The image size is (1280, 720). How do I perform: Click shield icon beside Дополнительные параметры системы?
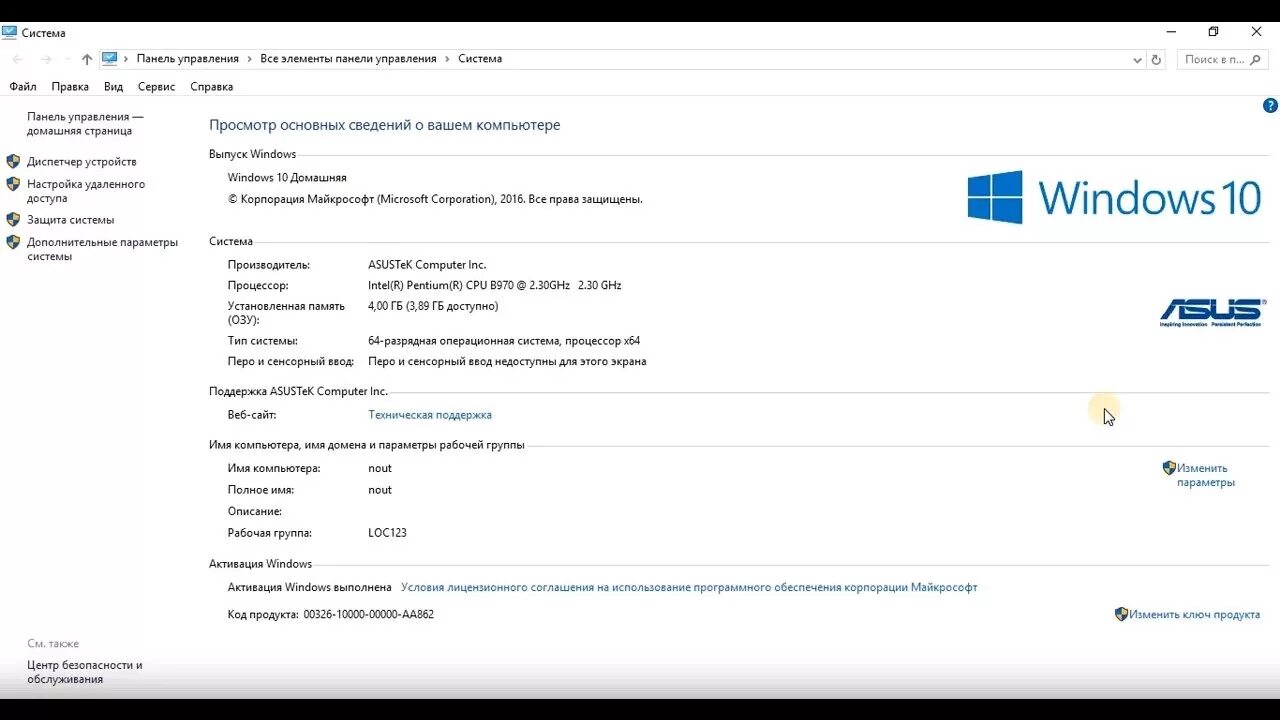pos(13,242)
